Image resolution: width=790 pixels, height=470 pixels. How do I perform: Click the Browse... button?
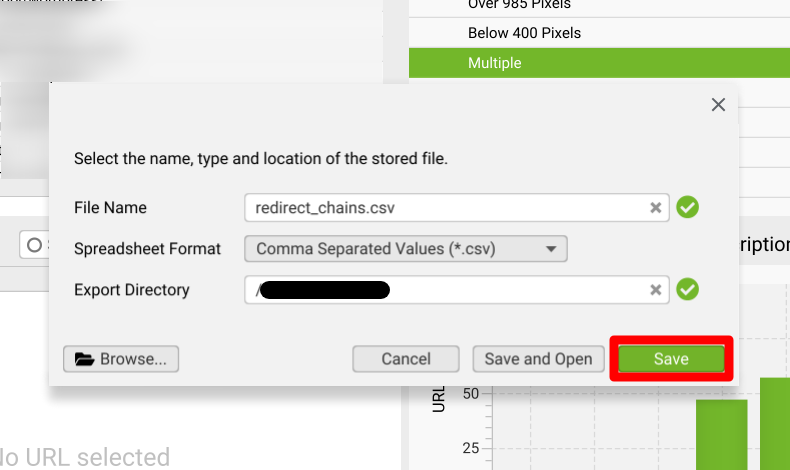[121, 359]
